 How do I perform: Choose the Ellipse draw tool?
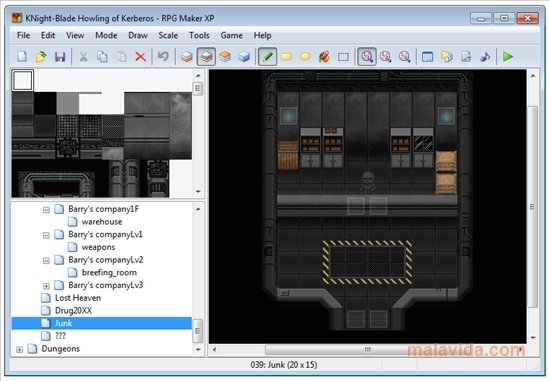[x=305, y=57]
